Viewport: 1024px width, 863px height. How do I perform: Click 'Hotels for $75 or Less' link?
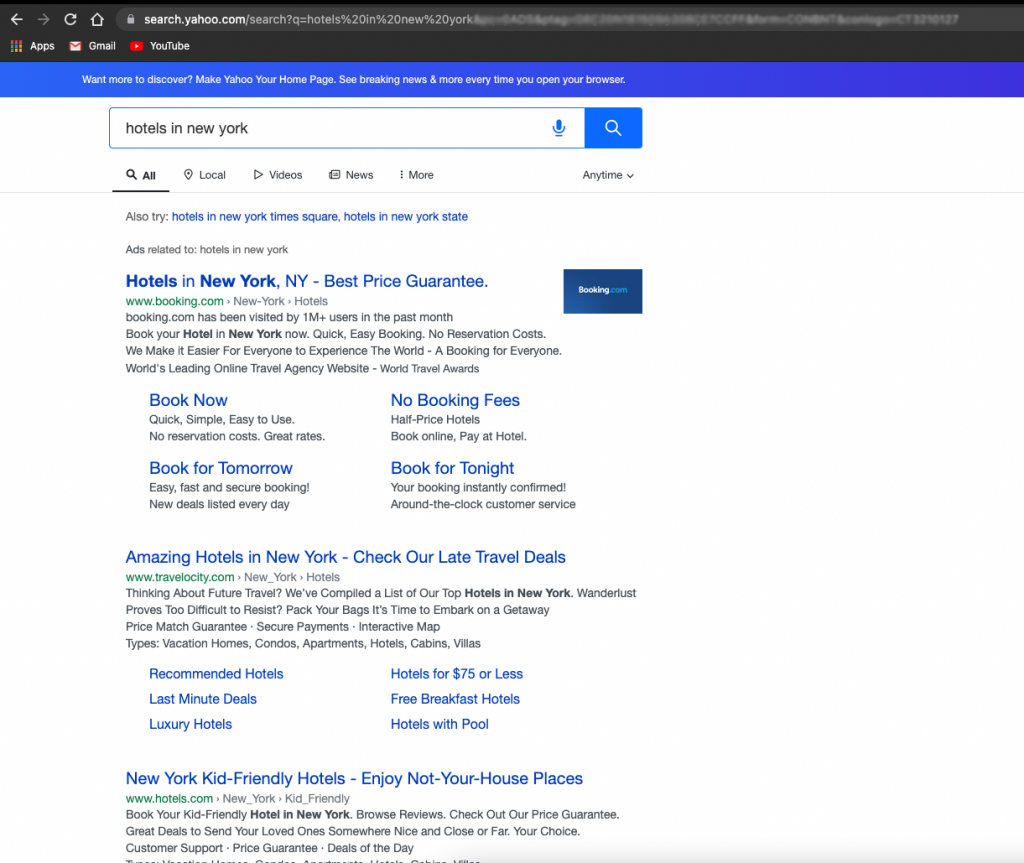pos(456,674)
